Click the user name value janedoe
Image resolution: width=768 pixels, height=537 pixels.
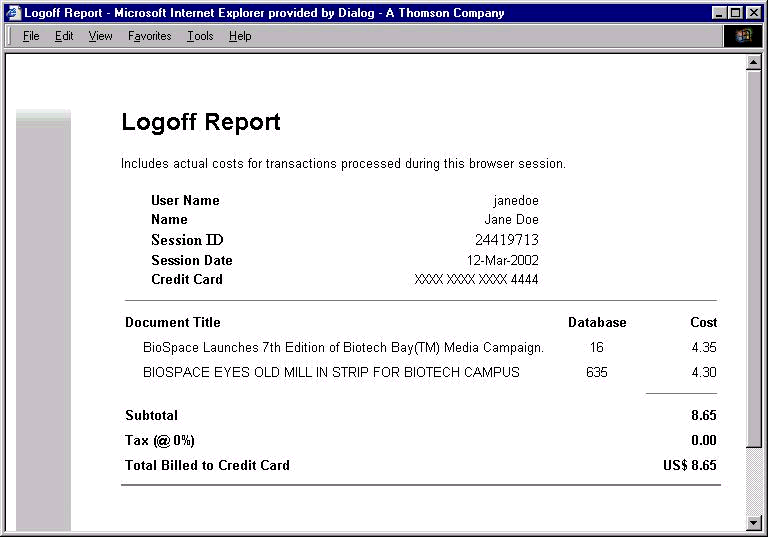[x=516, y=200]
